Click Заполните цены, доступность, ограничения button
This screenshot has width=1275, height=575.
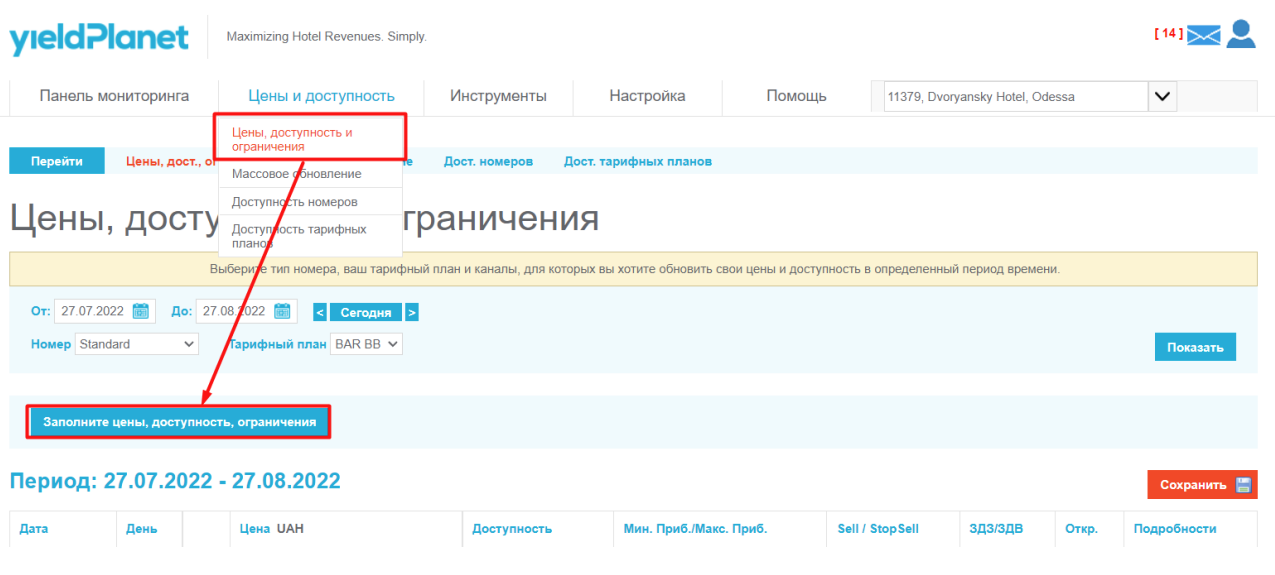point(180,422)
